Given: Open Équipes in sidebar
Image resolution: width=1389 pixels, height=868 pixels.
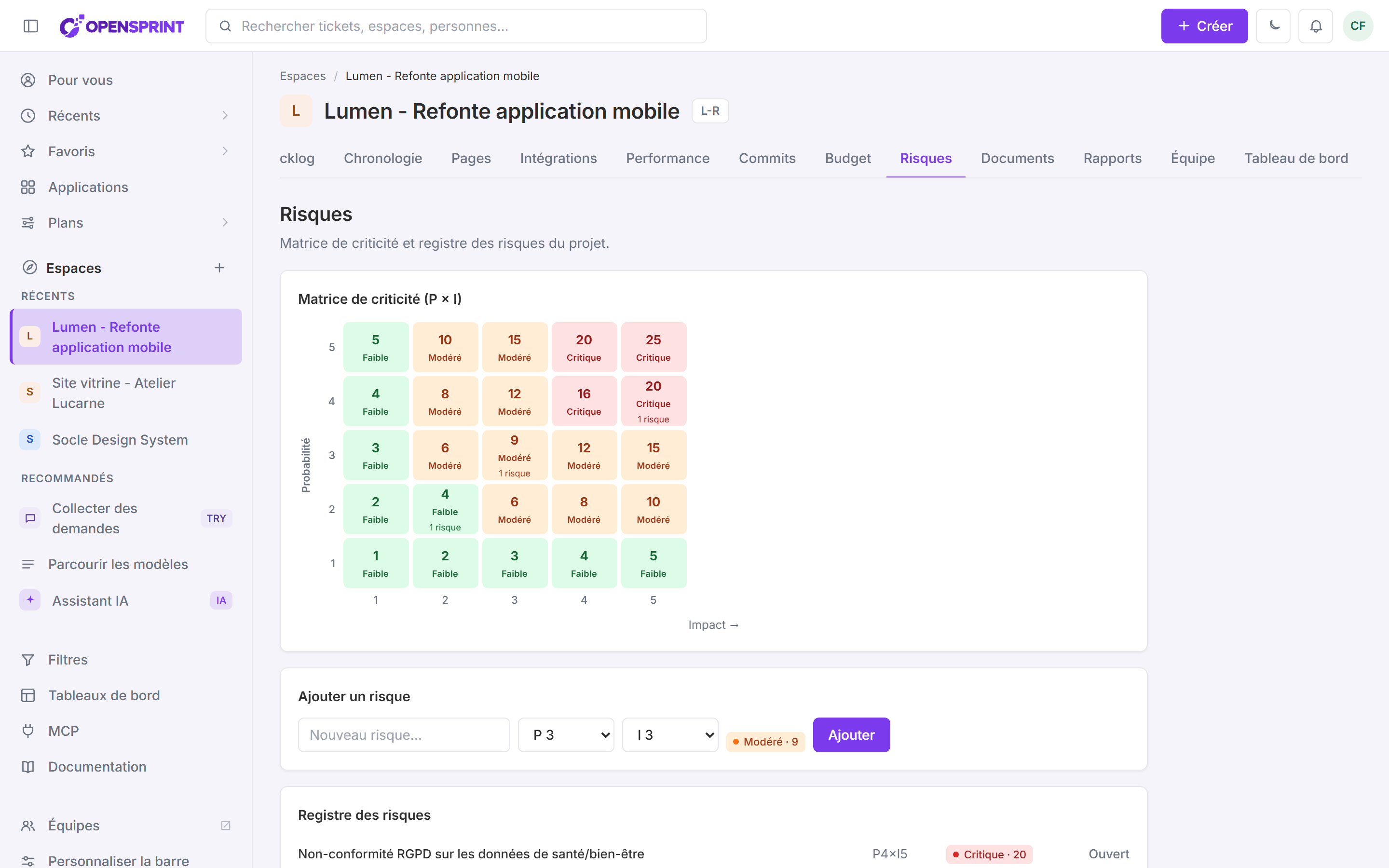Looking at the screenshot, I should (126, 825).
